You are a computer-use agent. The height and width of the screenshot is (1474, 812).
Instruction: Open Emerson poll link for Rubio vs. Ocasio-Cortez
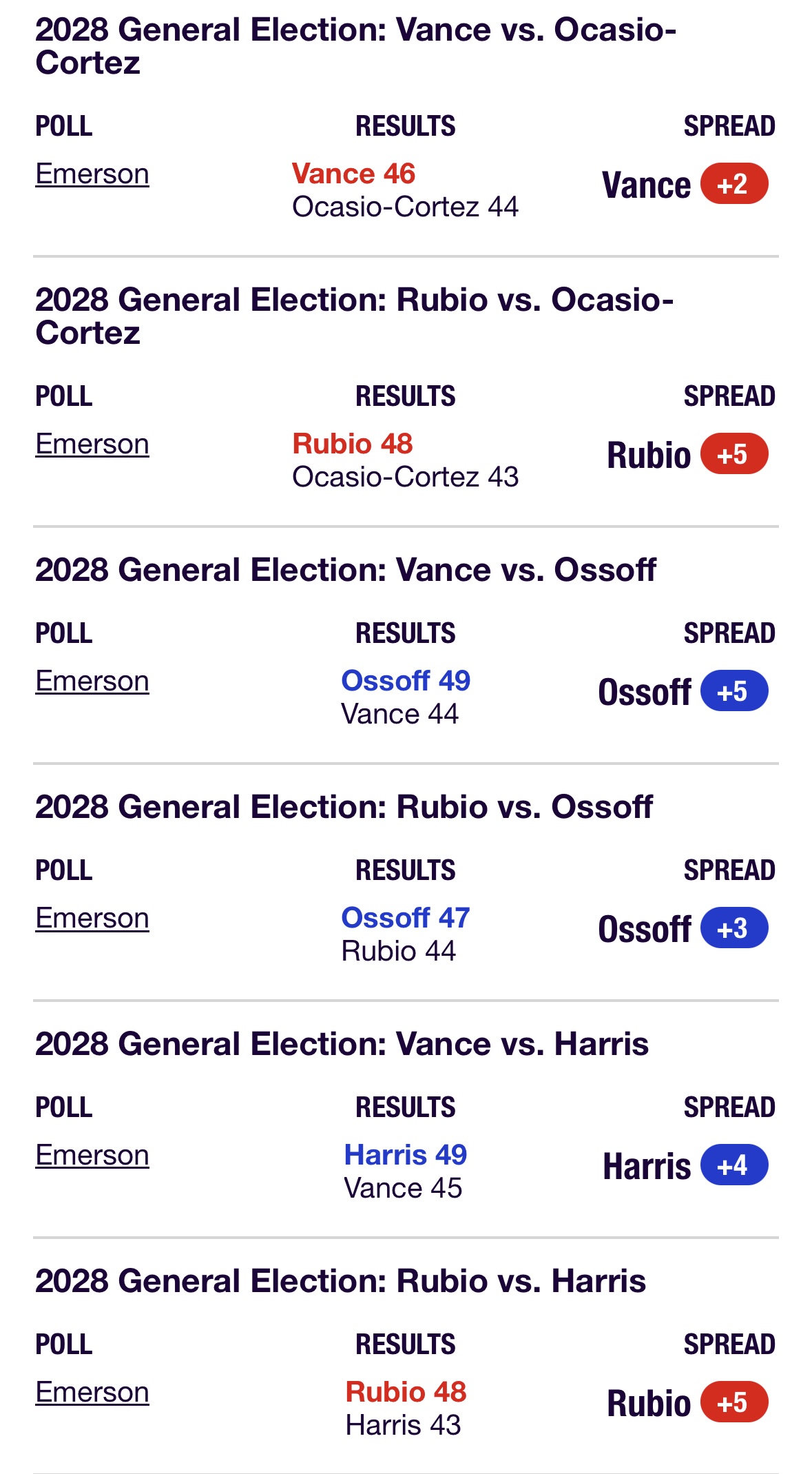92,444
